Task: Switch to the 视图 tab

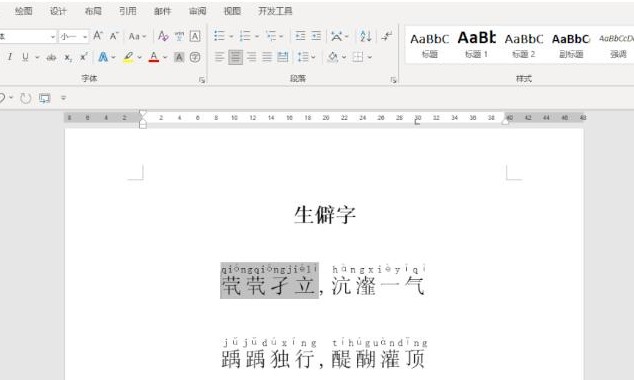Action: (232, 11)
